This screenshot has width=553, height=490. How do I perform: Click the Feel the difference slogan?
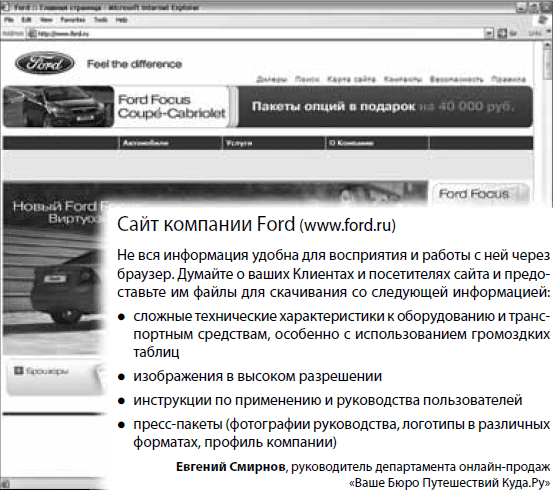pyautogui.click(x=134, y=64)
